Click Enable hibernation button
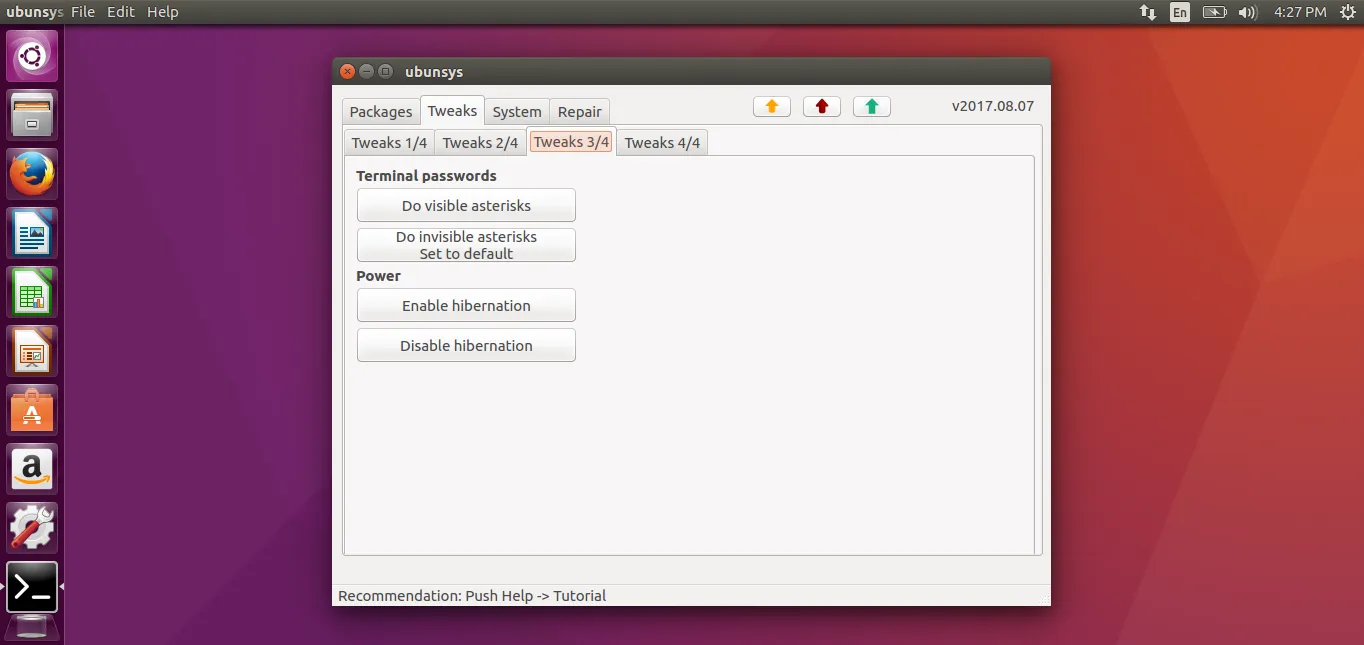The image size is (1364, 645). click(466, 306)
